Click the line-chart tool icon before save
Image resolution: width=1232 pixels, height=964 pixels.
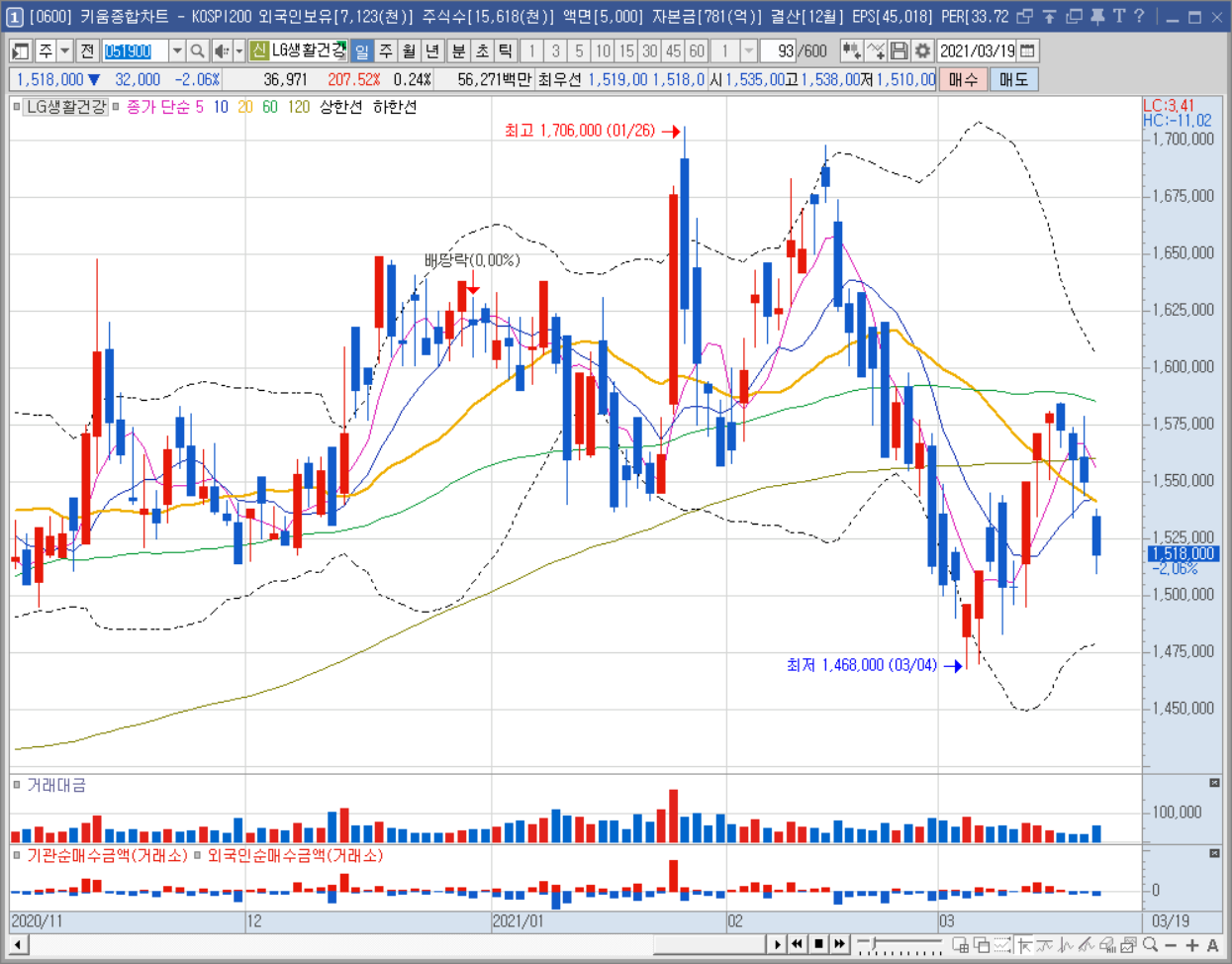(x=875, y=50)
